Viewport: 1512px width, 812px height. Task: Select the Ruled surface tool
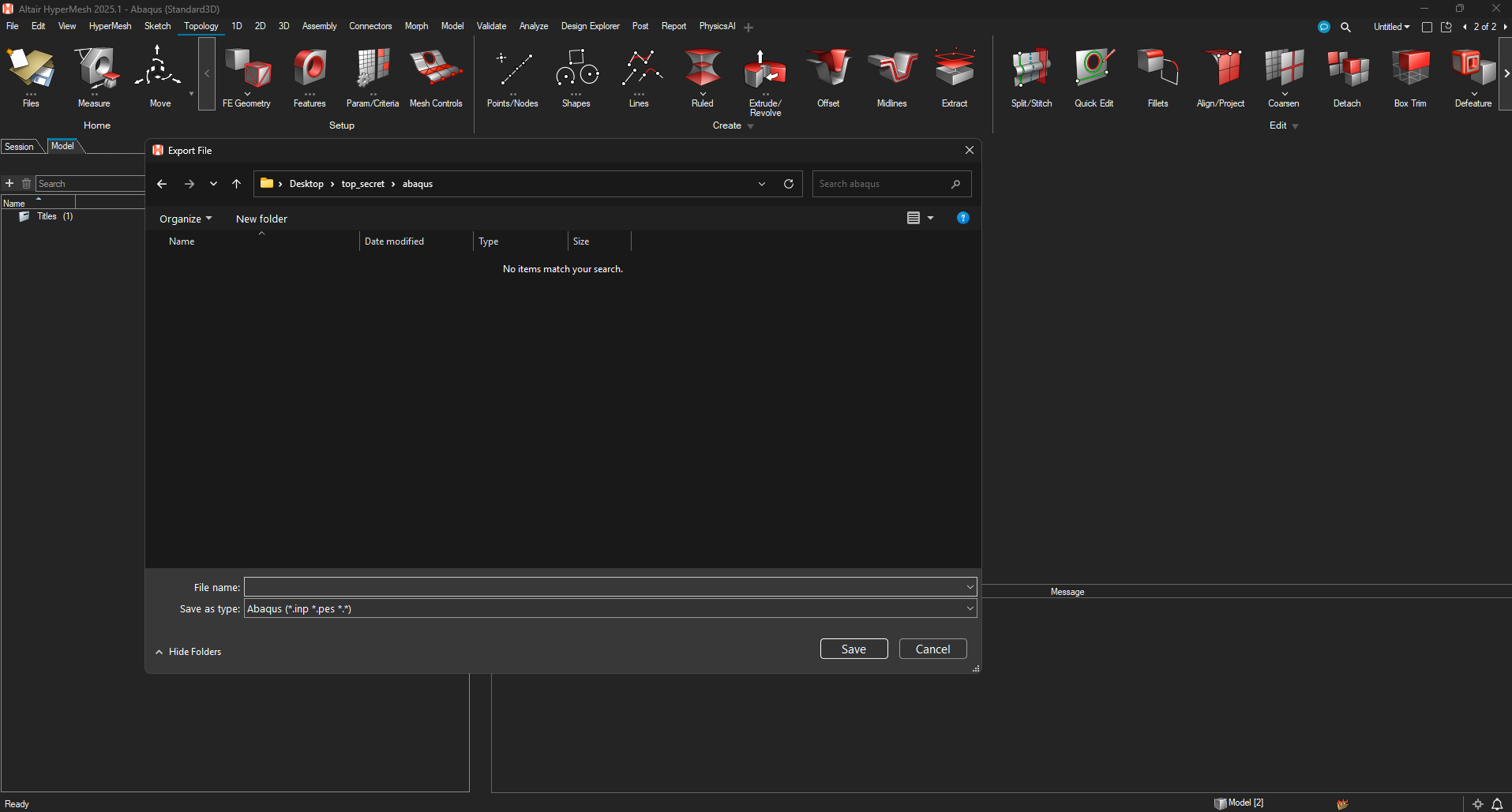pyautogui.click(x=703, y=77)
